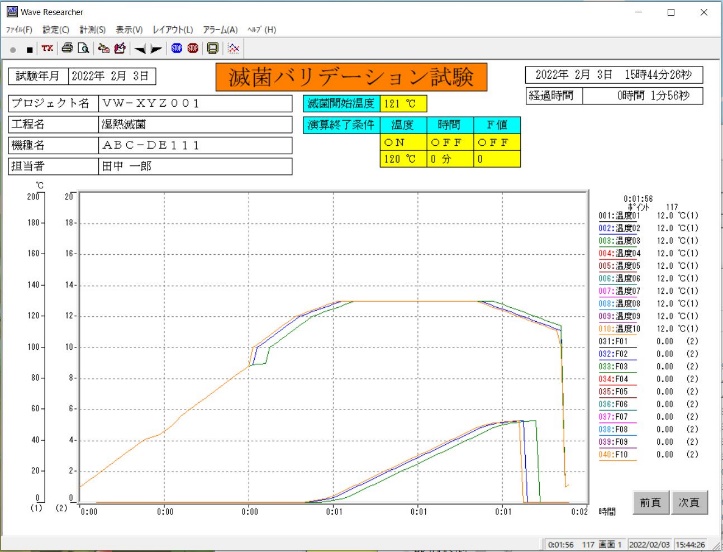
Task: Select legend entry 009:温度09
Action: 619,316
